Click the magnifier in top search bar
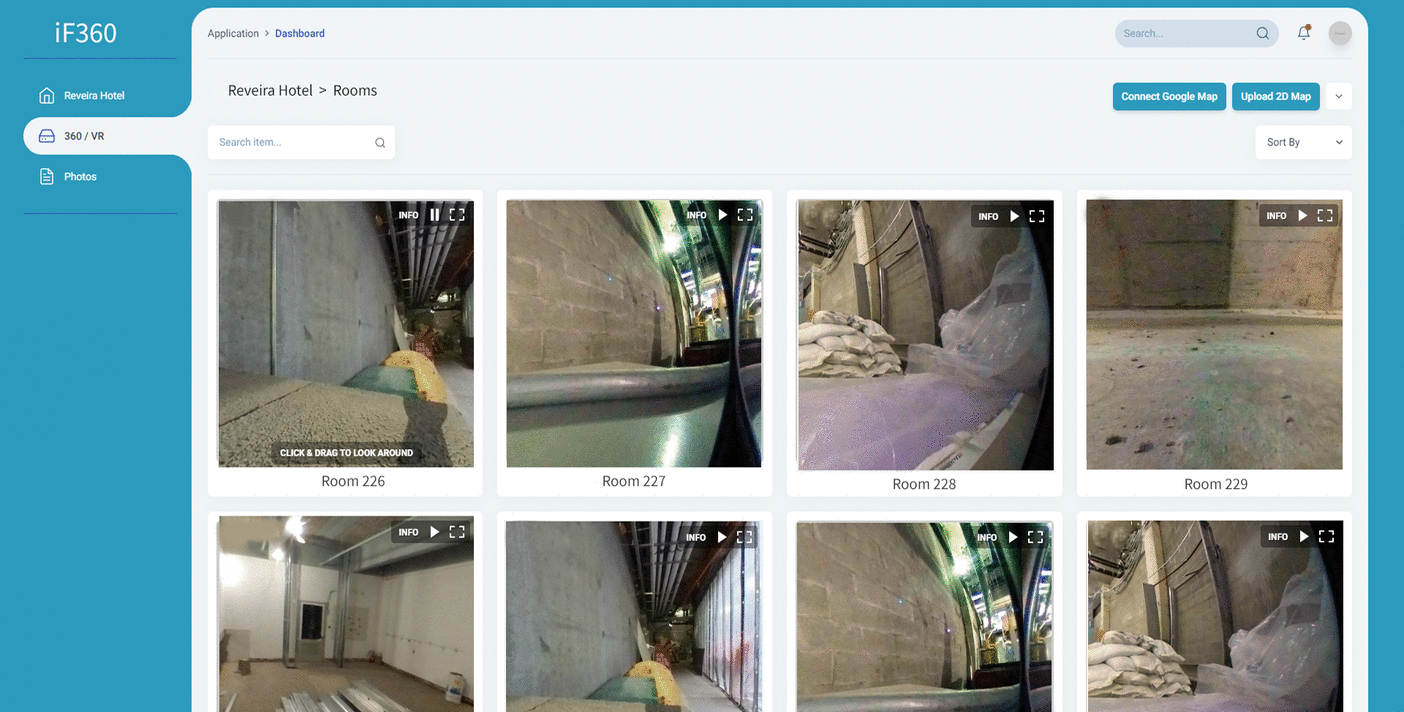This screenshot has width=1404, height=712. click(x=1263, y=33)
